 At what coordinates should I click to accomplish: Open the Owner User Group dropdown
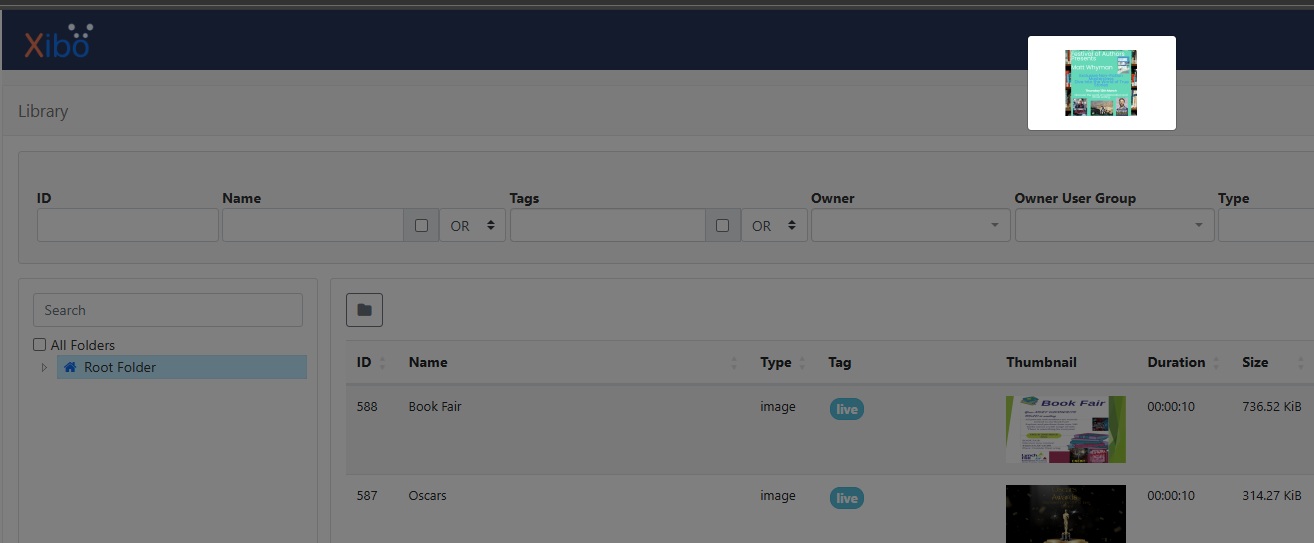pos(1113,226)
